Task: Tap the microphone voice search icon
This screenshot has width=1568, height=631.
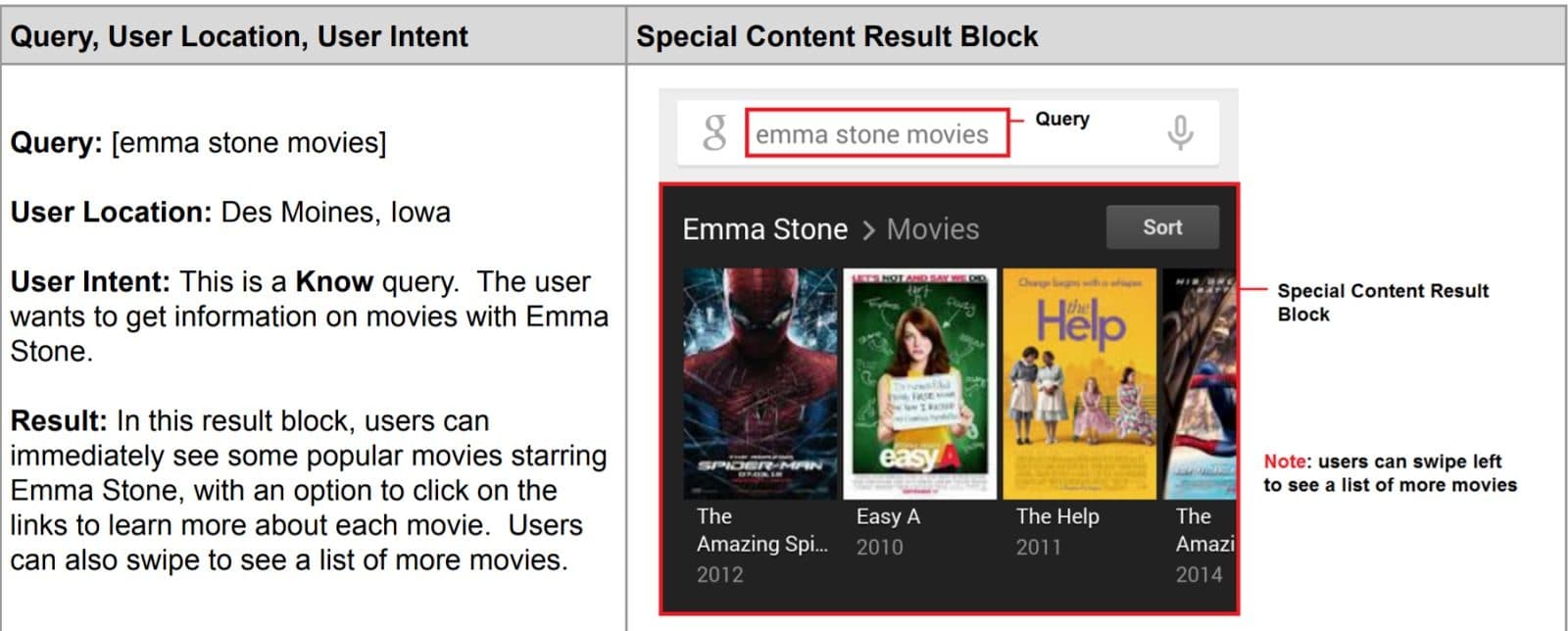Action: pyautogui.click(x=1180, y=132)
